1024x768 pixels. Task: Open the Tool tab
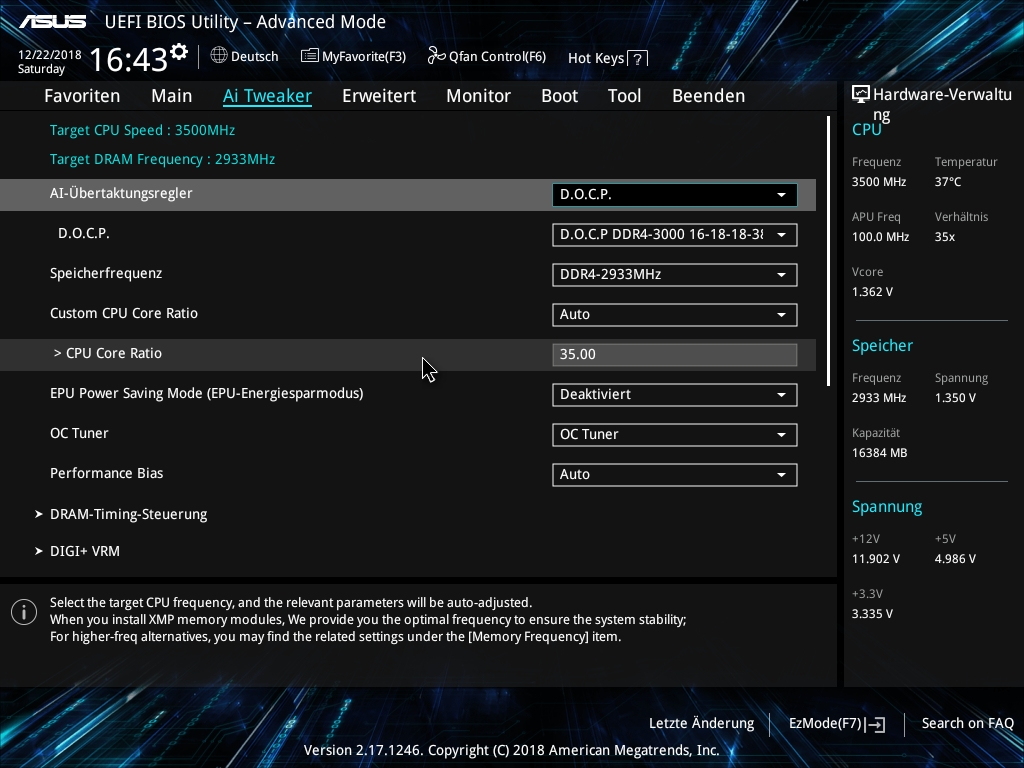624,96
